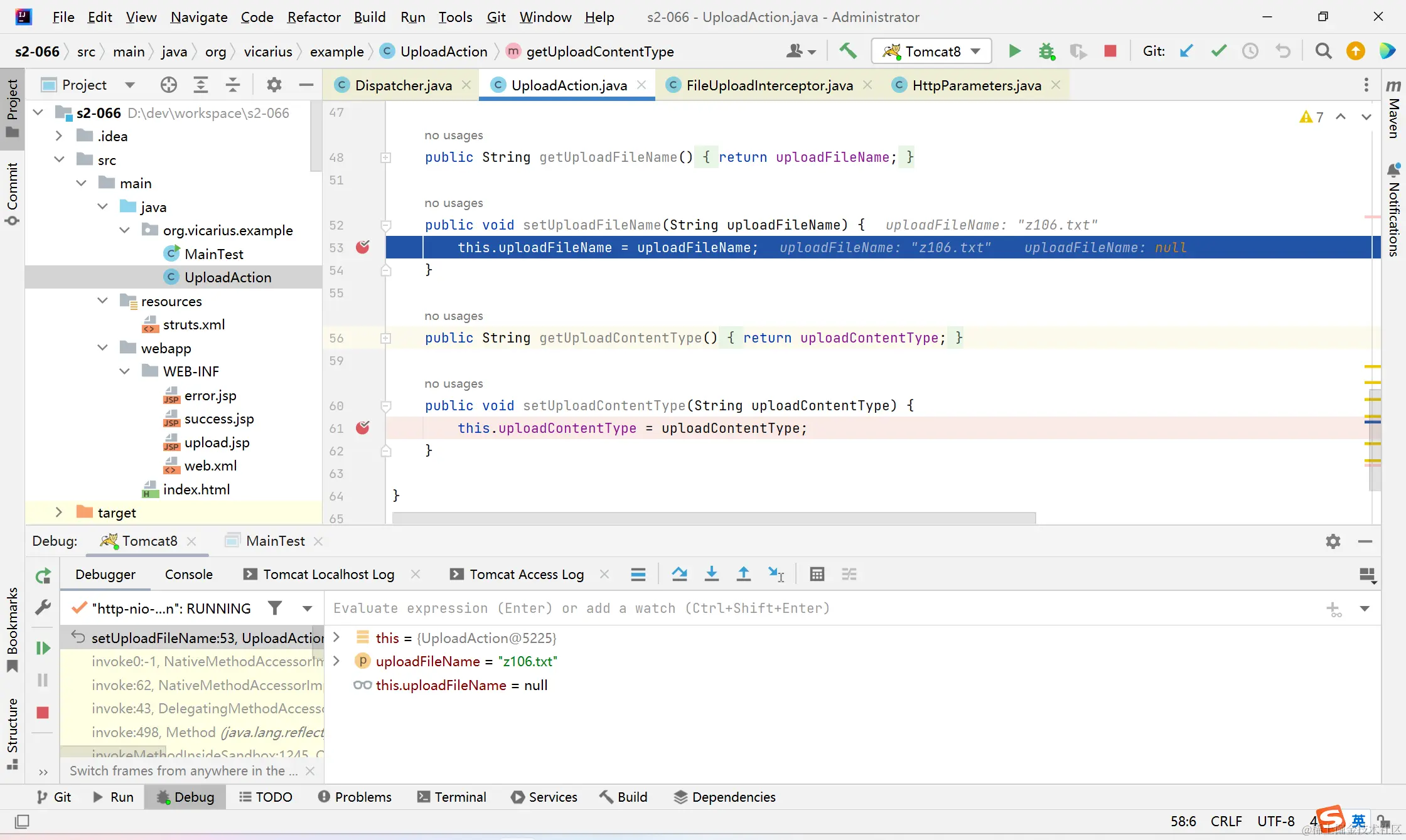Viewport: 1406px width, 840px height.
Task: Toggle the breakpoint on line 61
Action: (x=363, y=428)
